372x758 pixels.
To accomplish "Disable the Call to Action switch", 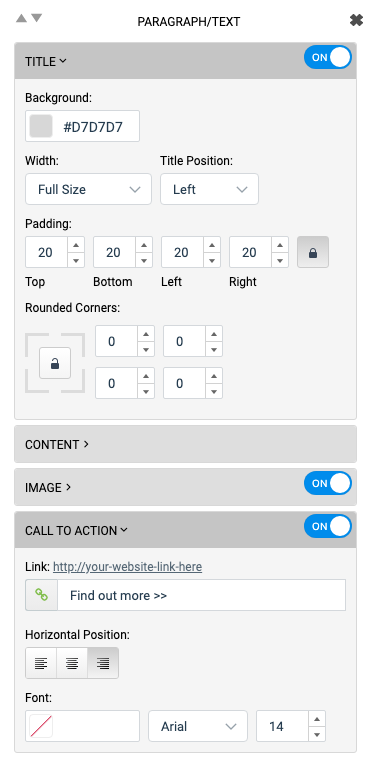I will (328, 526).
